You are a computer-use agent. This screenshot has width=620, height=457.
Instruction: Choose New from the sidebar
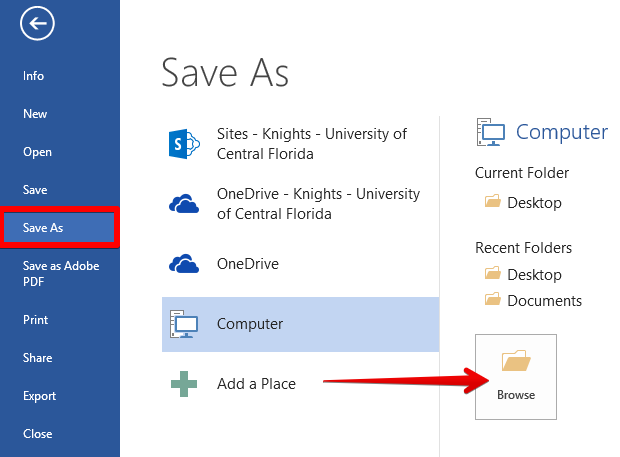click(35, 114)
